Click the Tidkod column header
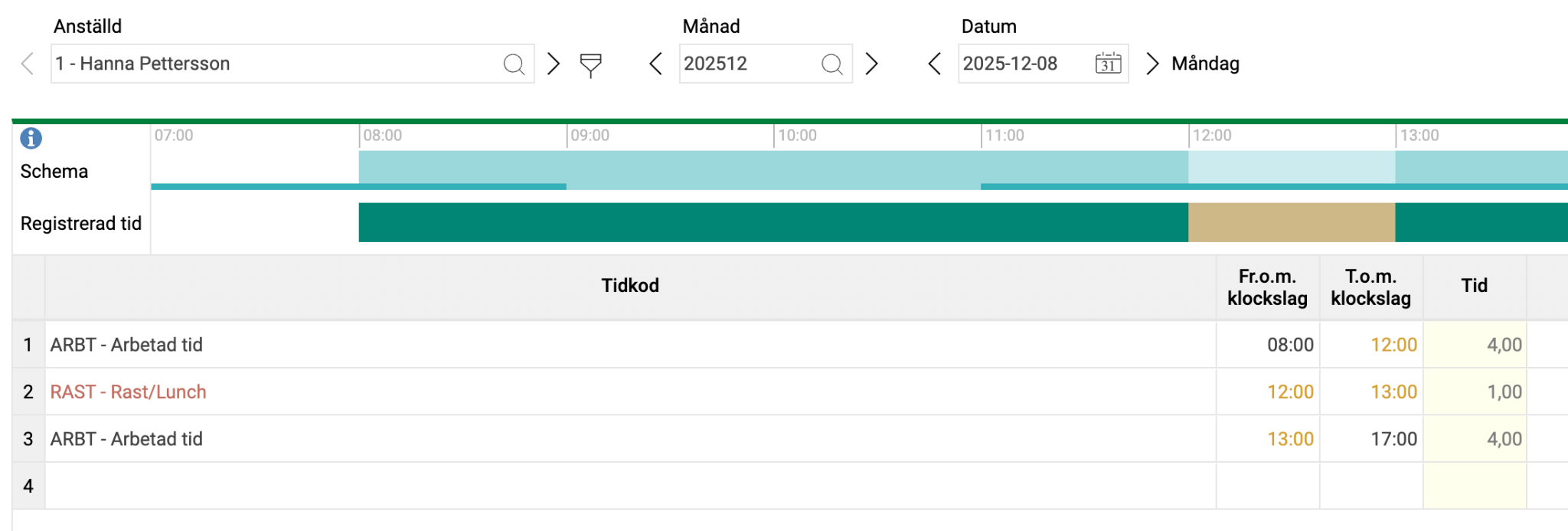1568x531 pixels. [629, 286]
